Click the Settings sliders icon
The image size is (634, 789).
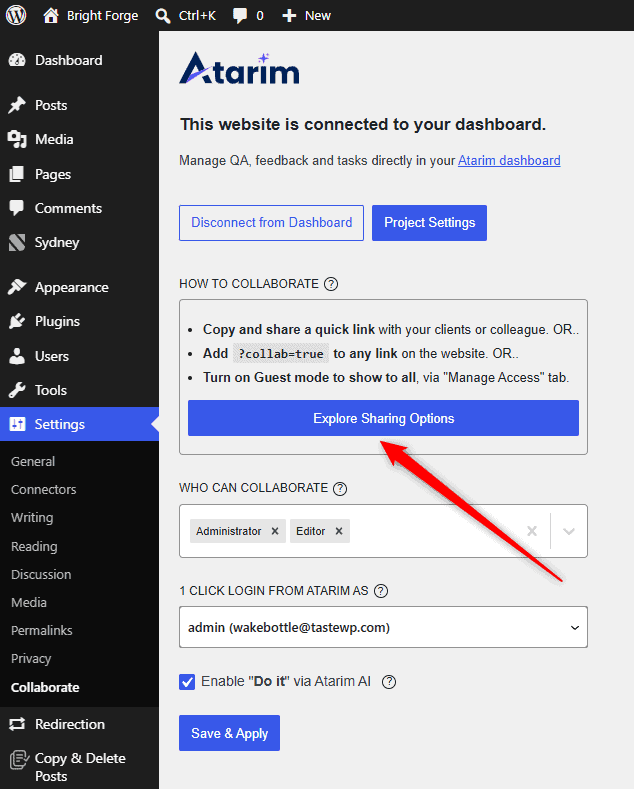(x=17, y=424)
